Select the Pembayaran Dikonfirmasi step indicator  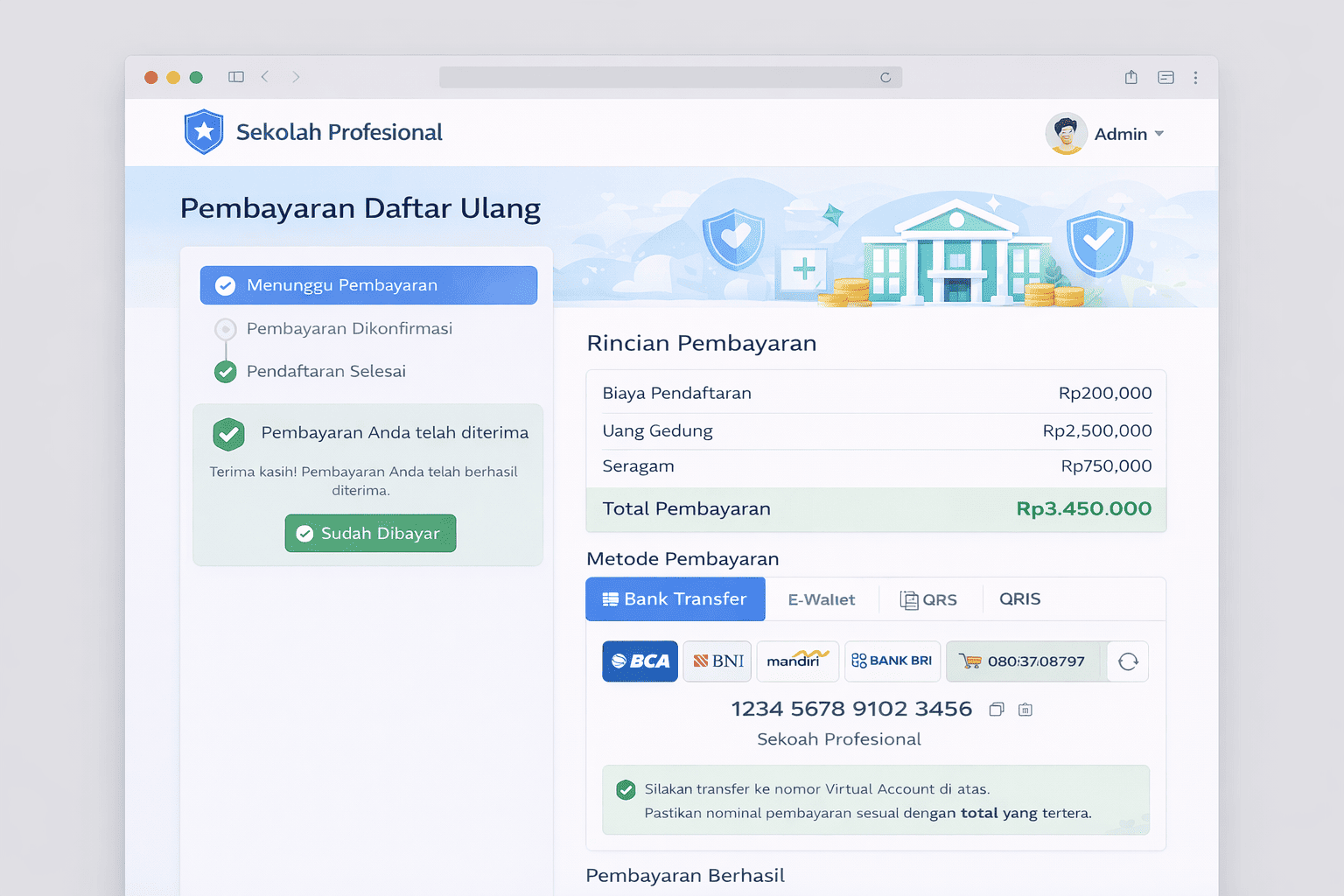[226, 329]
